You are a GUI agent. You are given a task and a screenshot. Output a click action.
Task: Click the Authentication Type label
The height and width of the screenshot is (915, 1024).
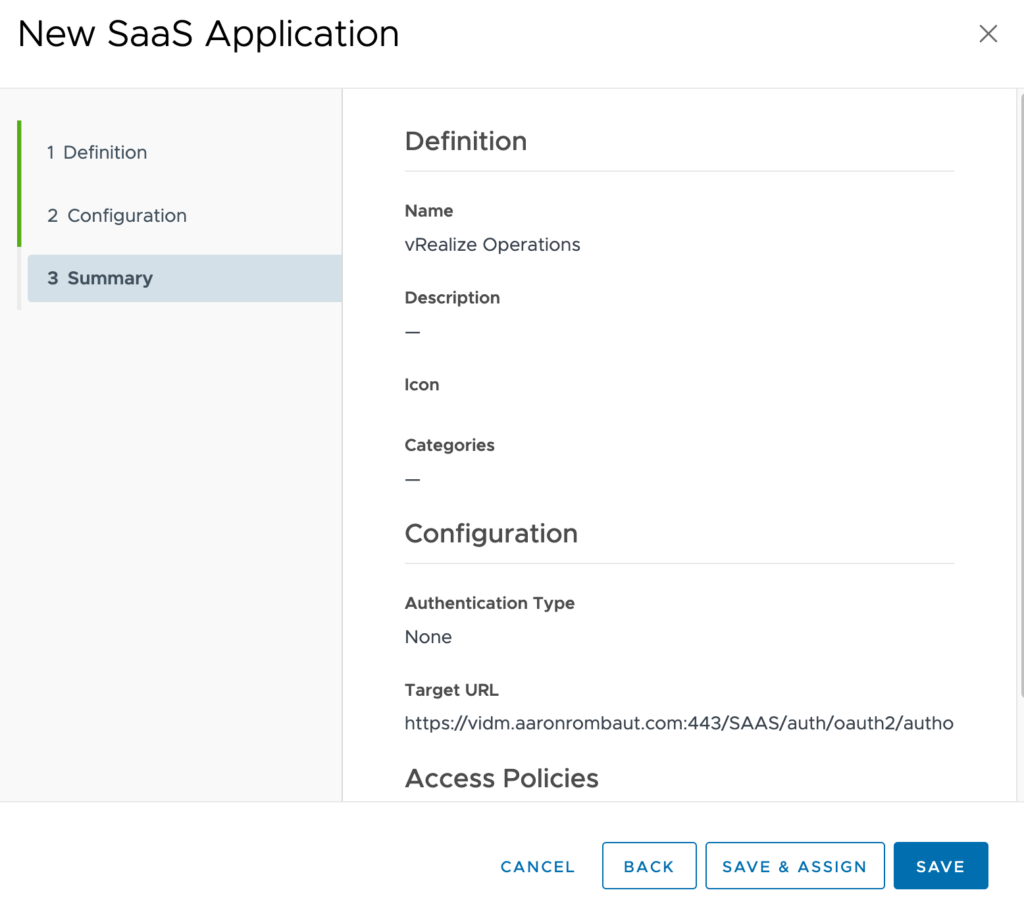click(x=489, y=603)
